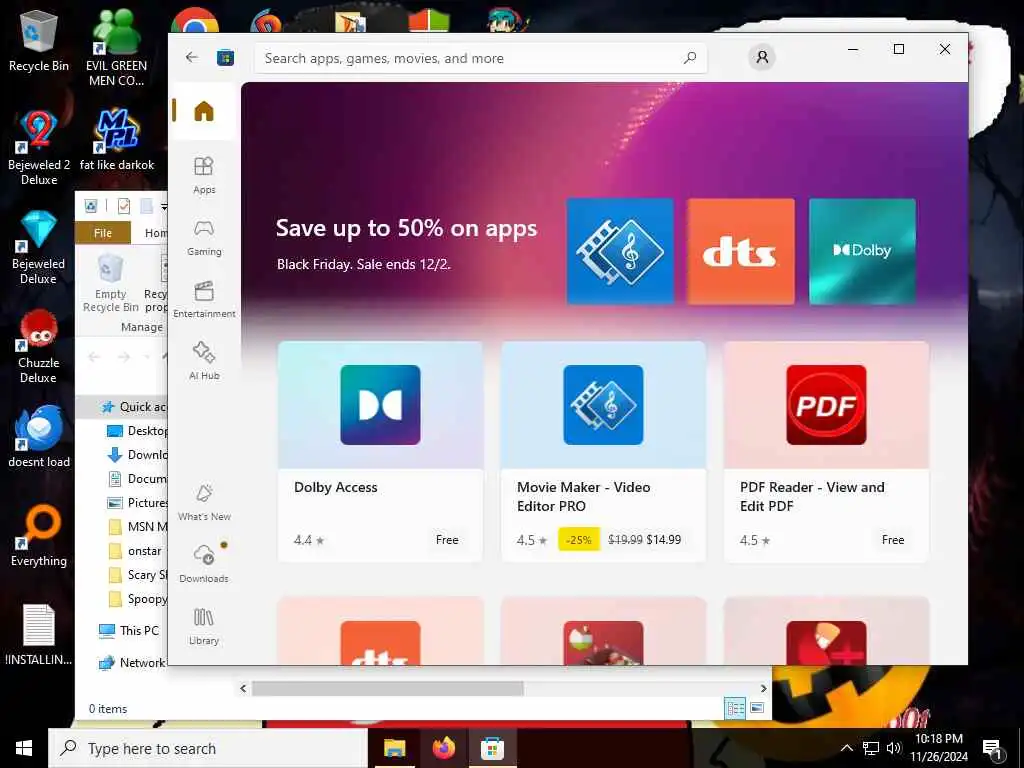Viewport: 1024px width, 768px height.
Task: Click the Store back arrow
Action: click(x=191, y=57)
